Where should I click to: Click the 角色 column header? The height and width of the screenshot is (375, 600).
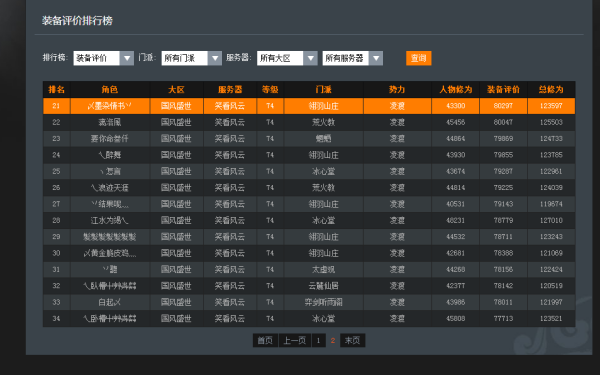click(110, 90)
